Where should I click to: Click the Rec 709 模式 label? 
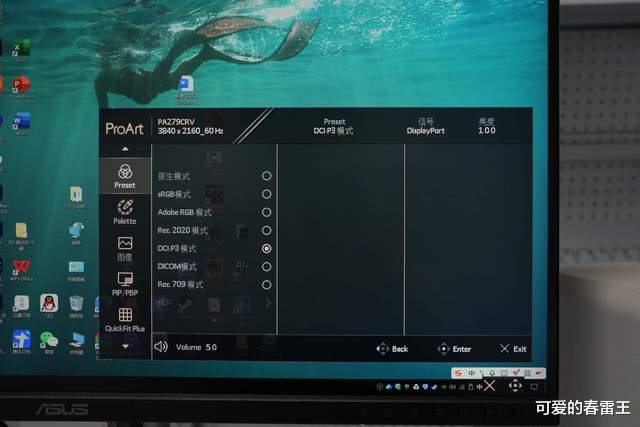pos(180,285)
